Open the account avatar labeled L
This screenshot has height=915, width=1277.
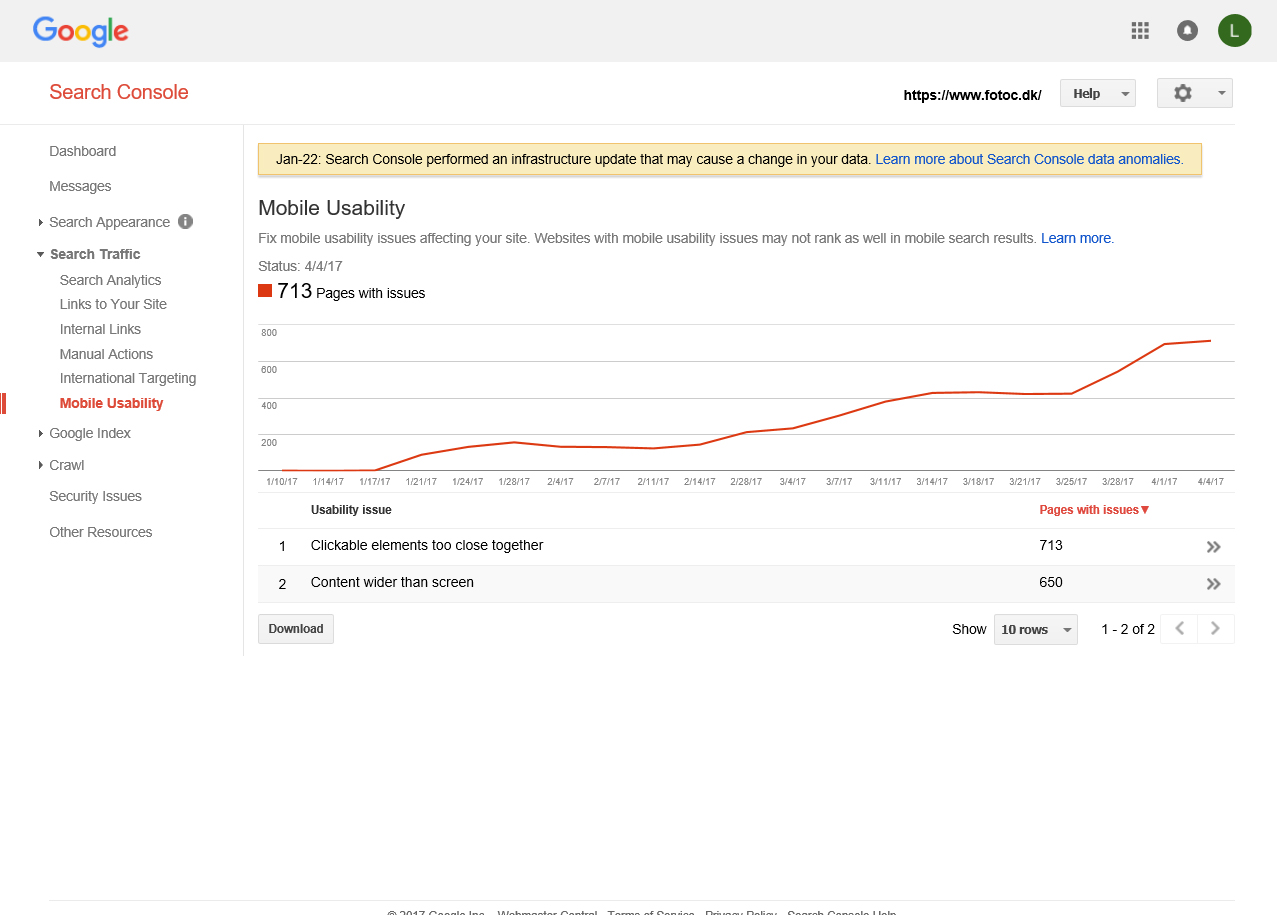(1235, 31)
